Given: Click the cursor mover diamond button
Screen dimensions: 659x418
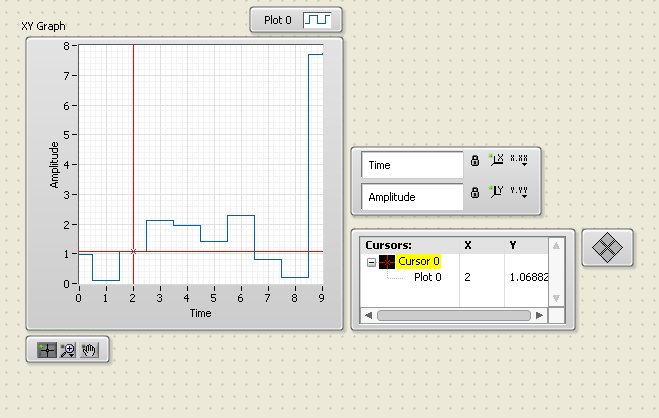Looking at the screenshot, I should (x=607, y=247).
